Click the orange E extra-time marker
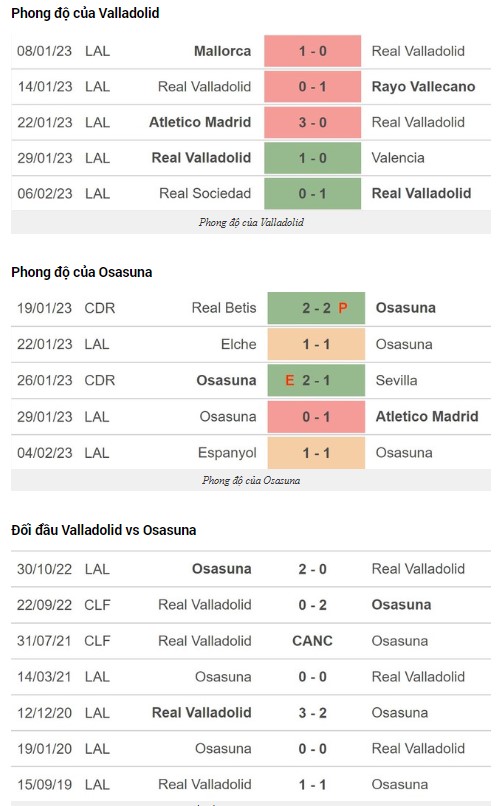 click(290, 380)
